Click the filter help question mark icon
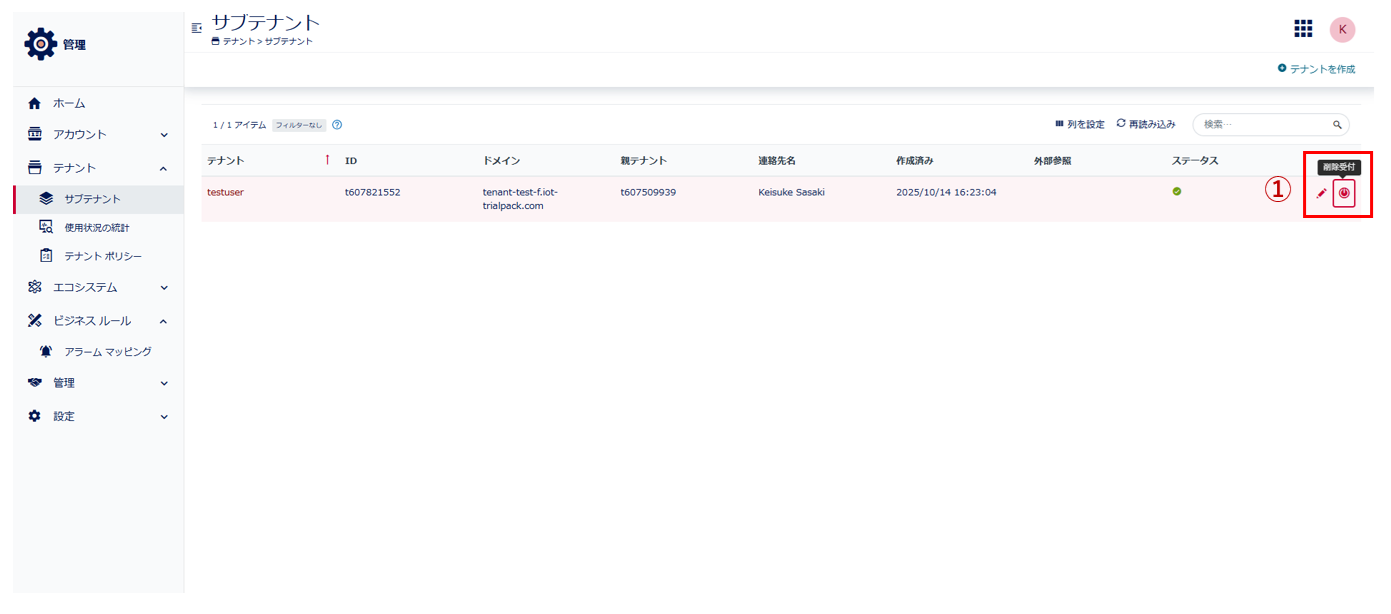Image resolution: width=1391 pixels, height=614 pixels. click(x=337, y=125)
